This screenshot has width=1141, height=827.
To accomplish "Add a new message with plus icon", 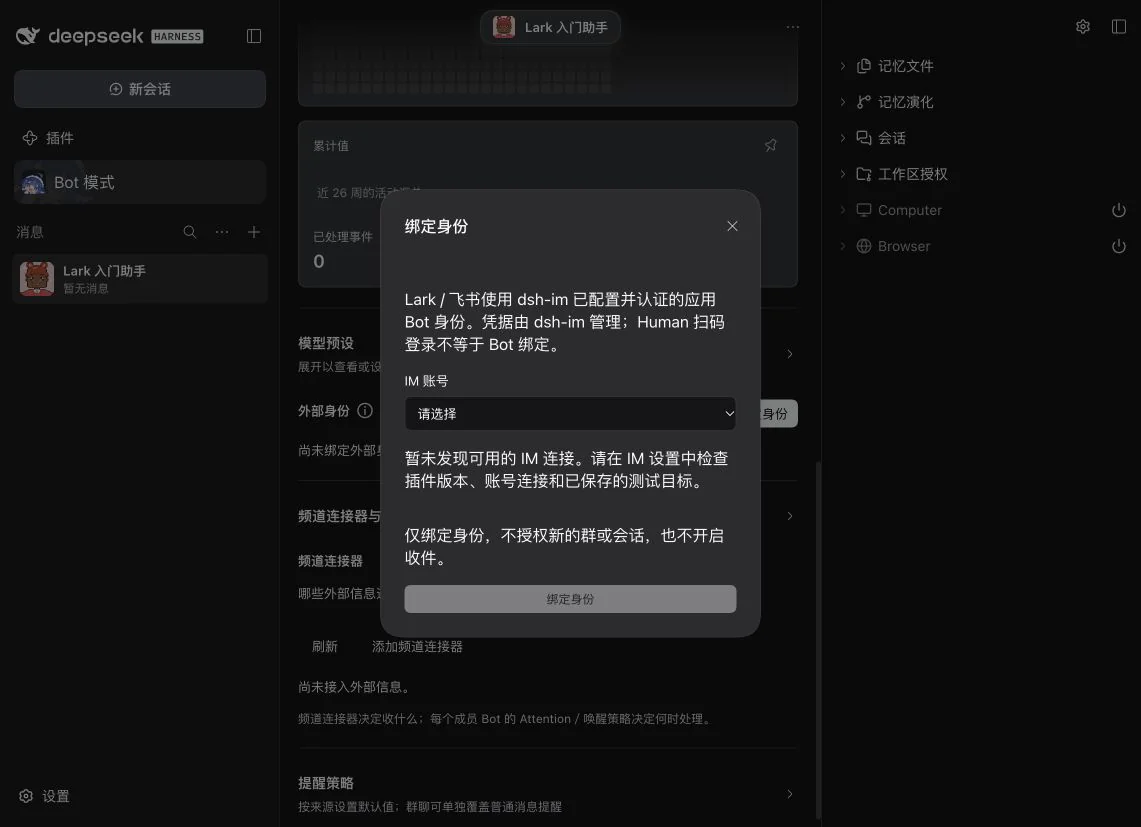I will pyautogui.click(x=254, y=232).
